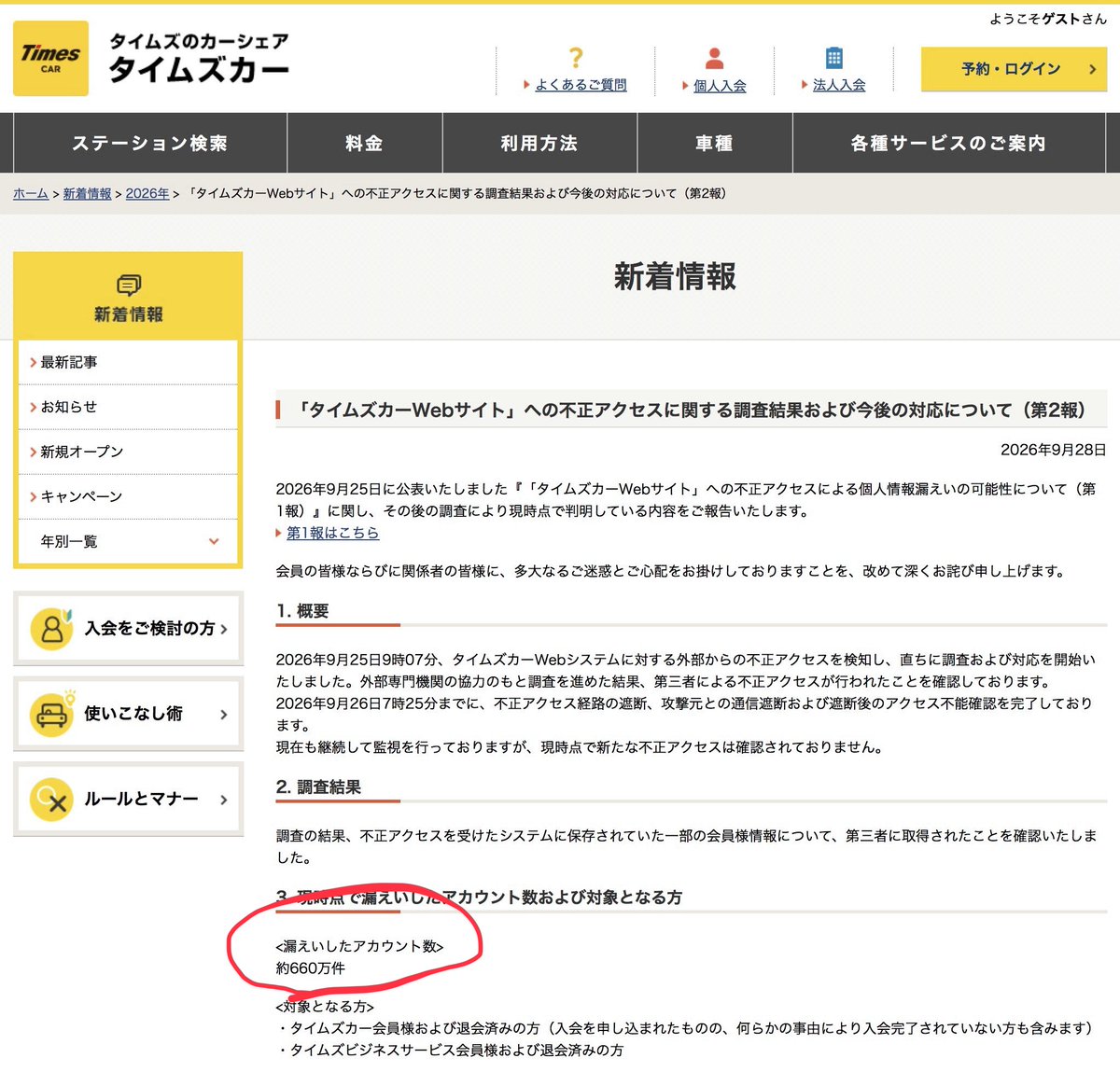Click the Times CAR logo
This screenshot has height=1072, width=1120.
point(50,58)
